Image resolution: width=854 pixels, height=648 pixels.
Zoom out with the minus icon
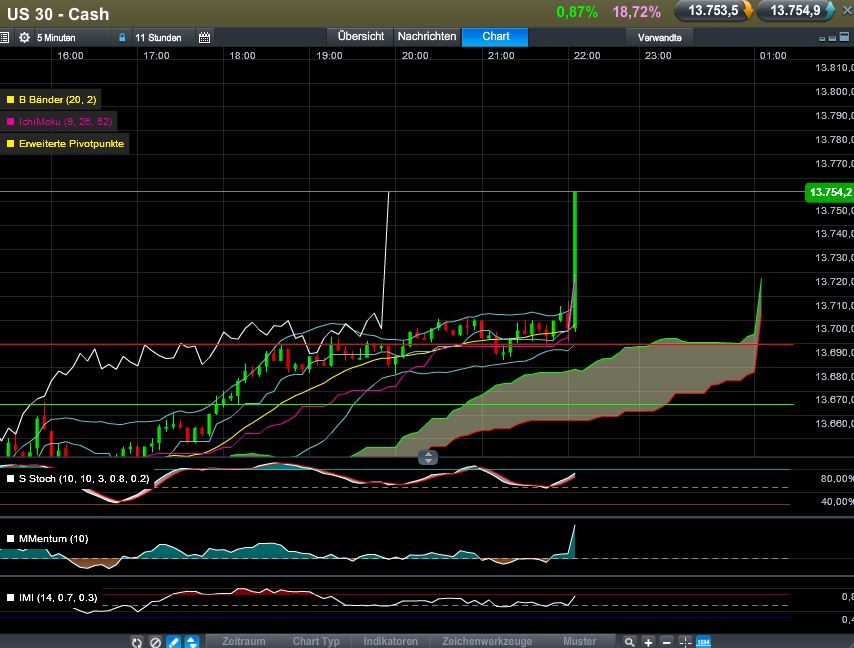[x=667, y=642]
